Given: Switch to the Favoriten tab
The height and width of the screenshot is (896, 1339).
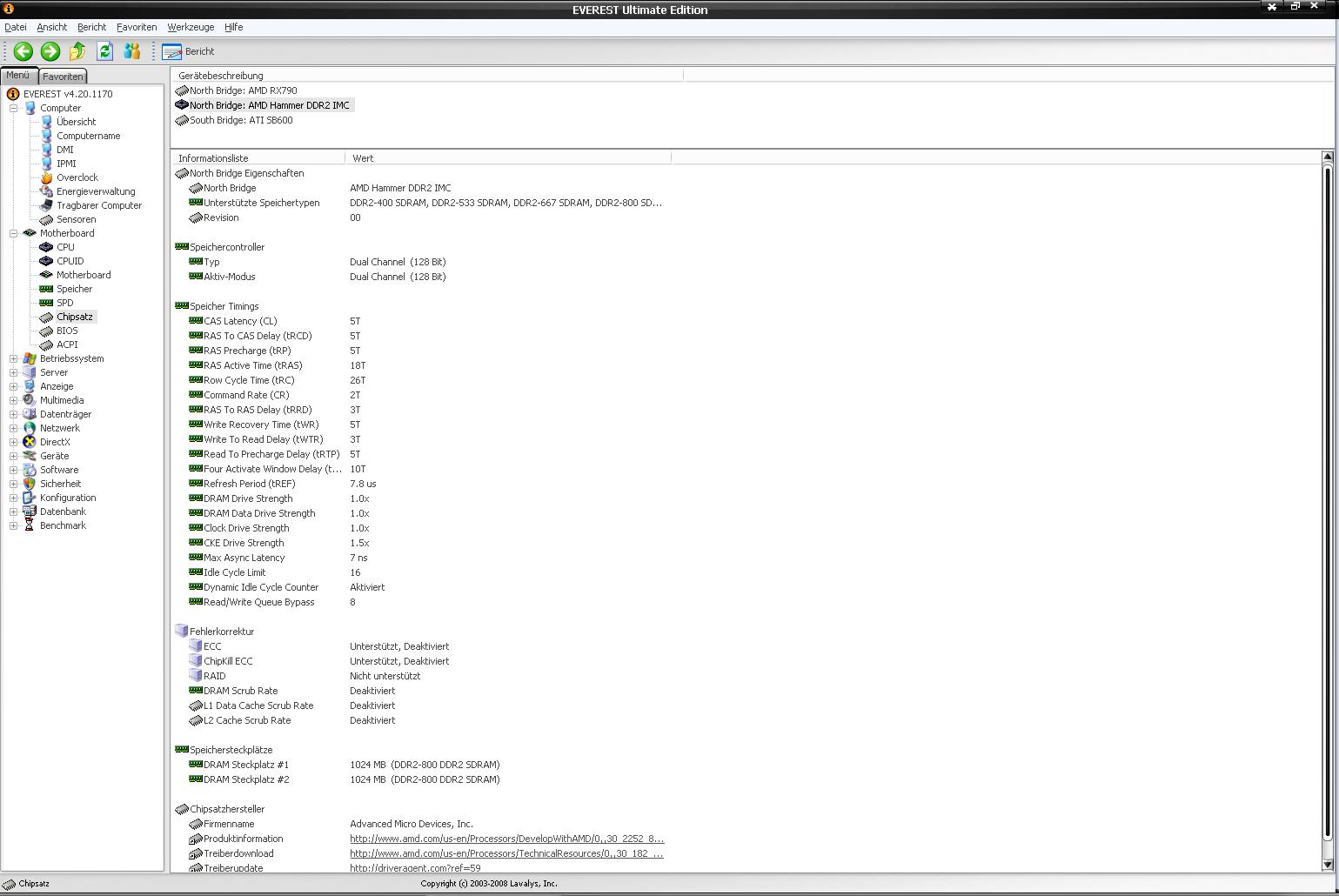Looking at the screenshot, I should coord(63,77).
